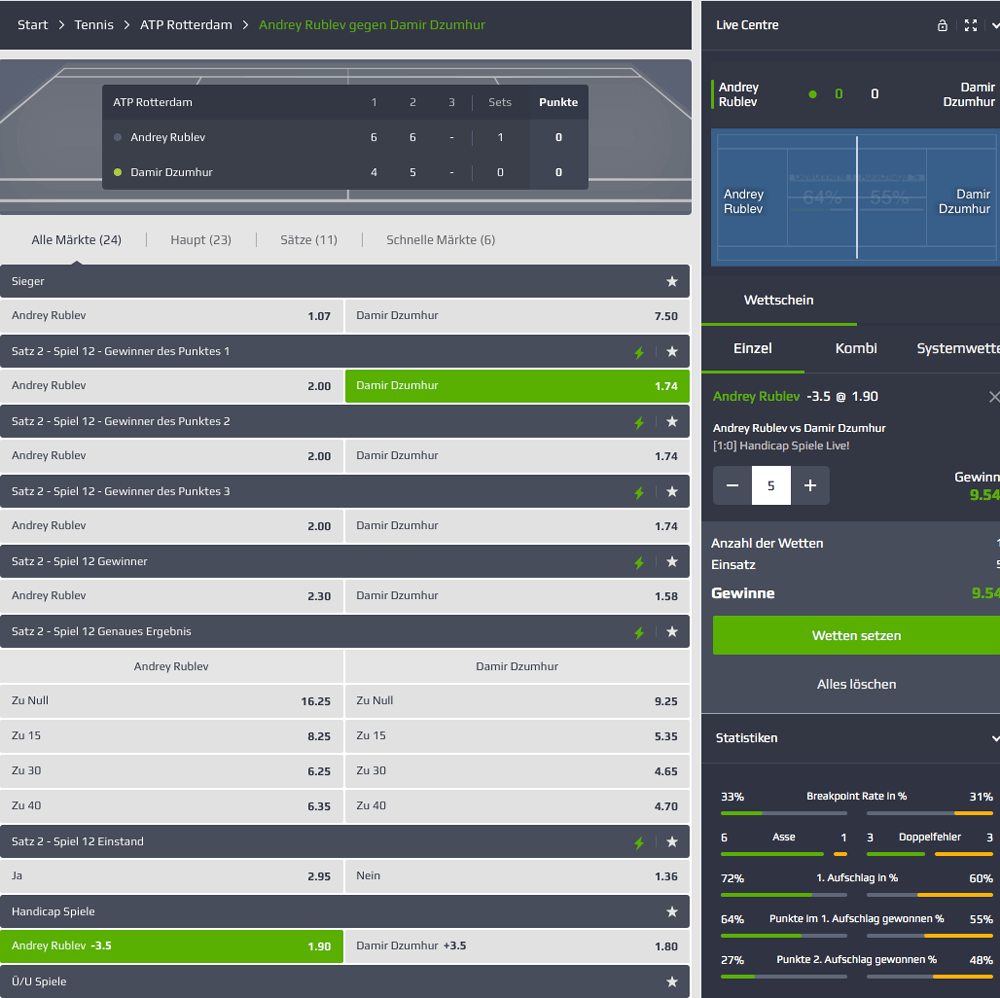
Task: Open ATP Rotterdam breadcrumb link
Action: pos(186,25)
